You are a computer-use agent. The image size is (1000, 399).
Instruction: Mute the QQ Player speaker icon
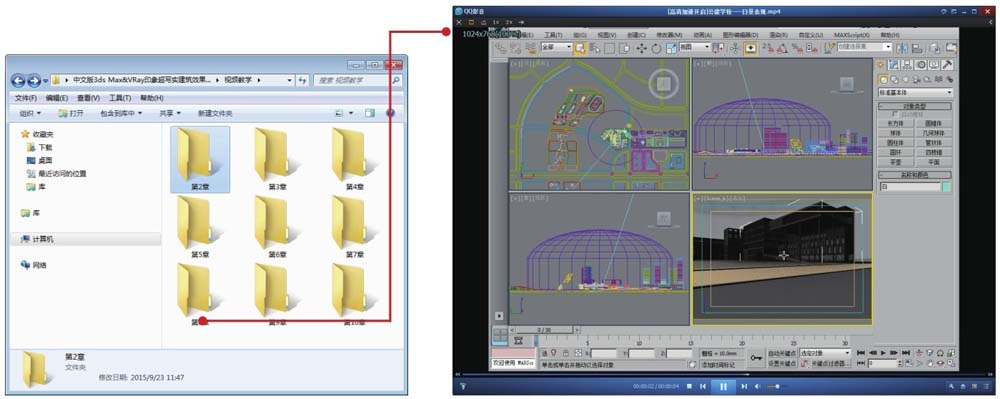pyautogui.click(x=758, y=386)
